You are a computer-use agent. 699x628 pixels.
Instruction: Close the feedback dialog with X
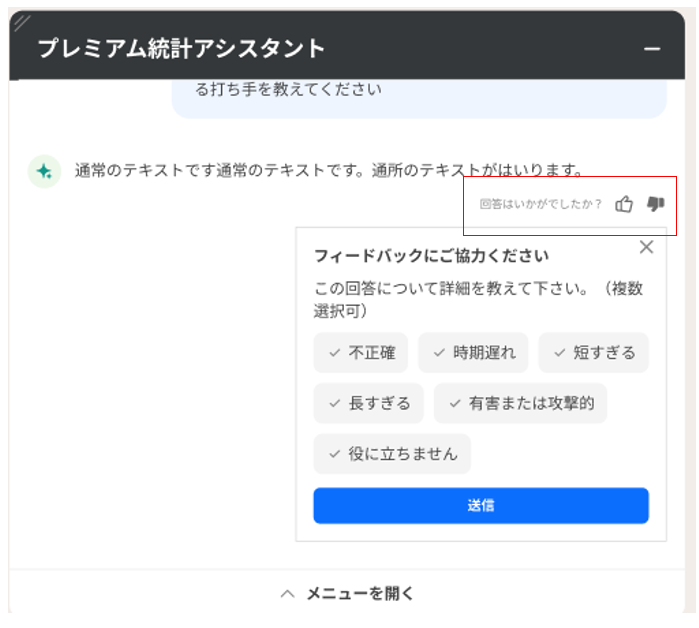tap(646, 247)
